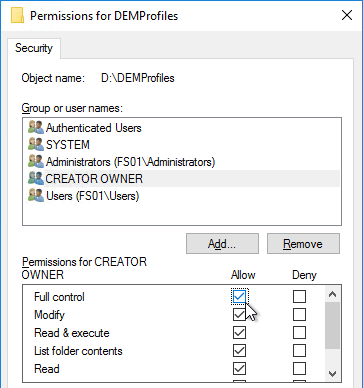Close the Permissions for DEMProfiles dialog
Image resolution: width=363 pixels, height=388 pixels.
(347, 15)
